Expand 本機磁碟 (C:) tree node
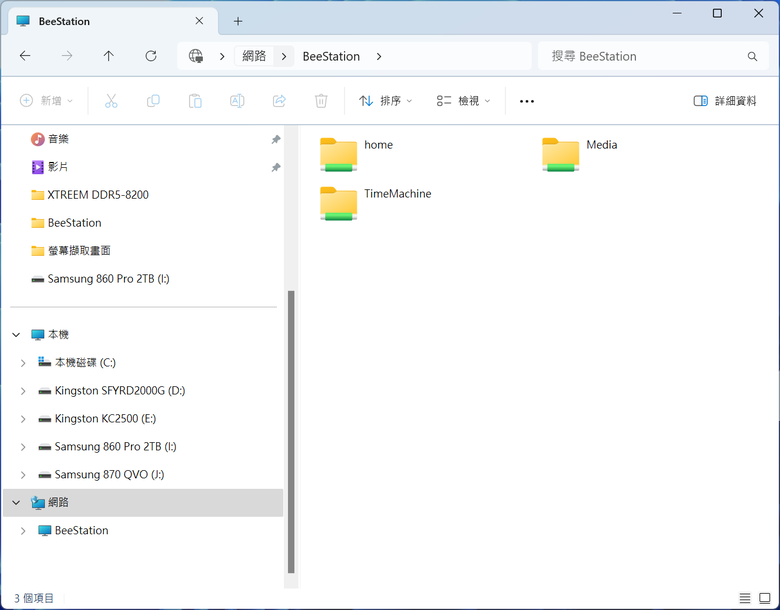The width and height of the screenshot is (780, 610). pos(23,363)
